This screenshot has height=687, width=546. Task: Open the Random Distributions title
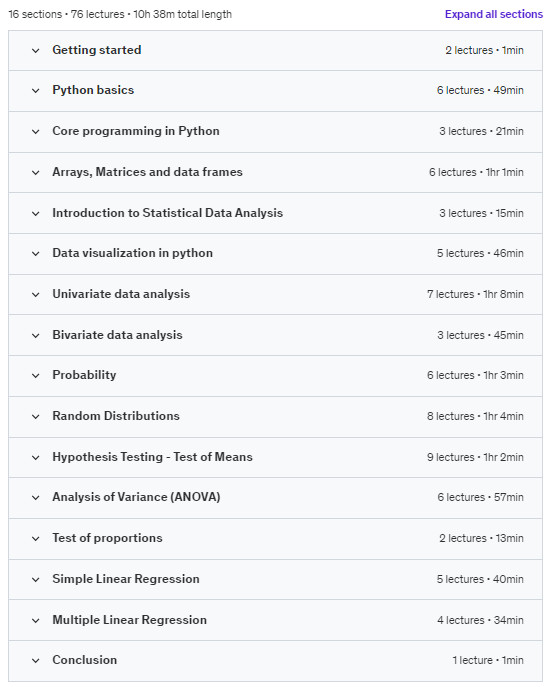(x=116, y=416)
